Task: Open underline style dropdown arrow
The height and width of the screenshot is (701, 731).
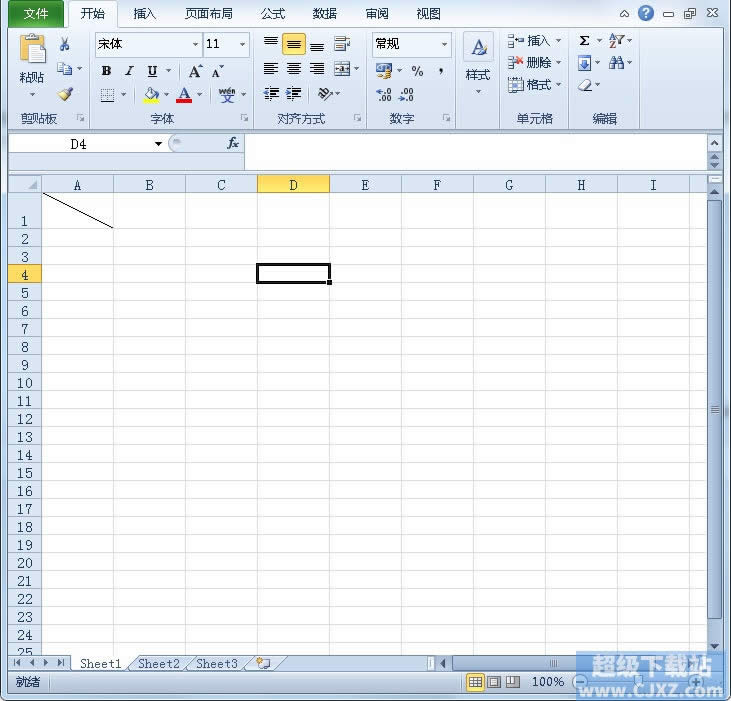Action: [x=168, y=71]
